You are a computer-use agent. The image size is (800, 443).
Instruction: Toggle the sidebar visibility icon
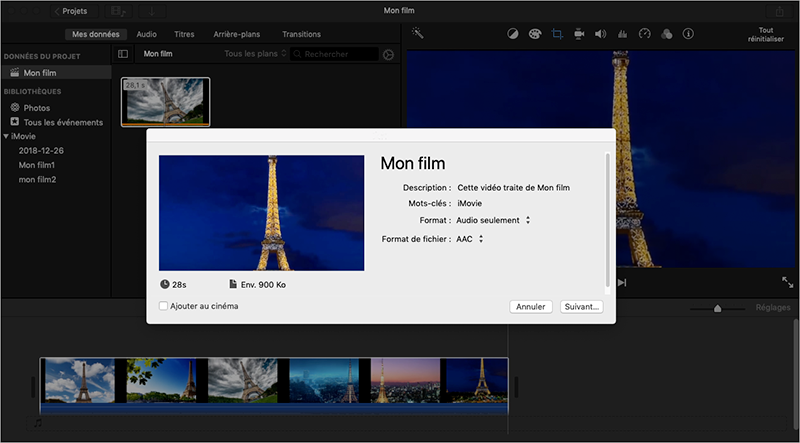point(123,54)
